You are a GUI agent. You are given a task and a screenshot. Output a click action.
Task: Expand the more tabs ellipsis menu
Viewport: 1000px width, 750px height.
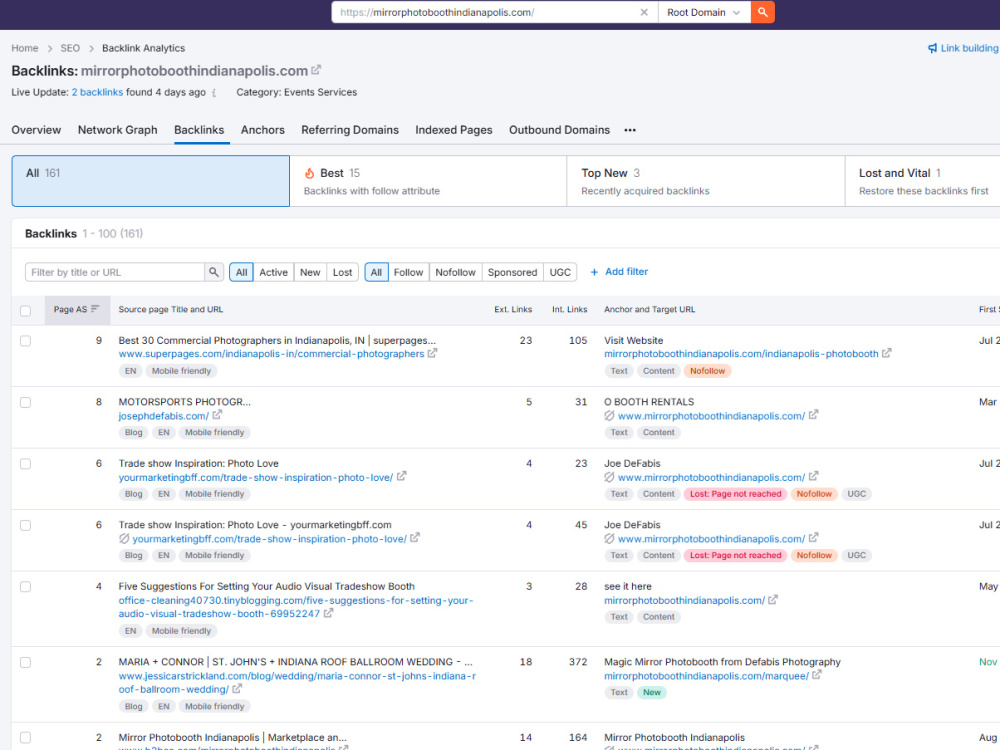(x=630, y=130)
